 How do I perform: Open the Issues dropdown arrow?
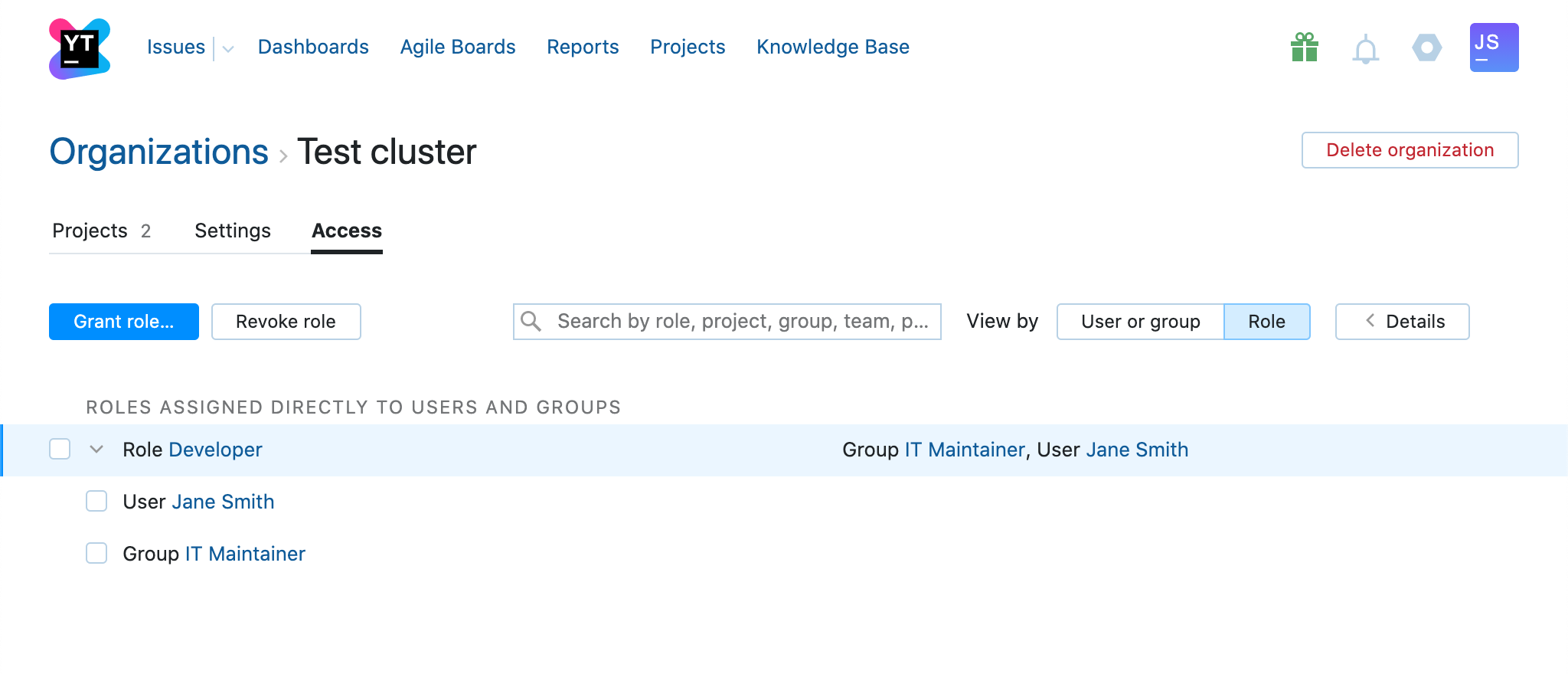(x=228, y=49)
